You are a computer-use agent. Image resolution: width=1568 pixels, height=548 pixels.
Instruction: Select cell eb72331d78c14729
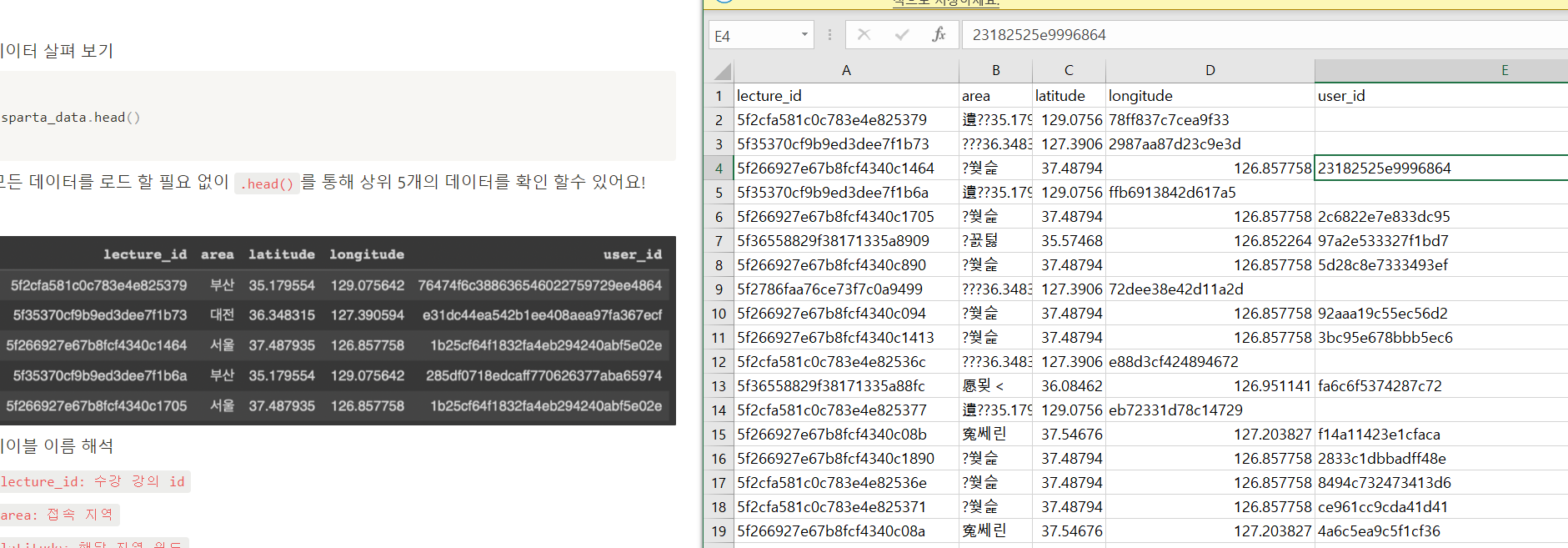(1210, 410)
